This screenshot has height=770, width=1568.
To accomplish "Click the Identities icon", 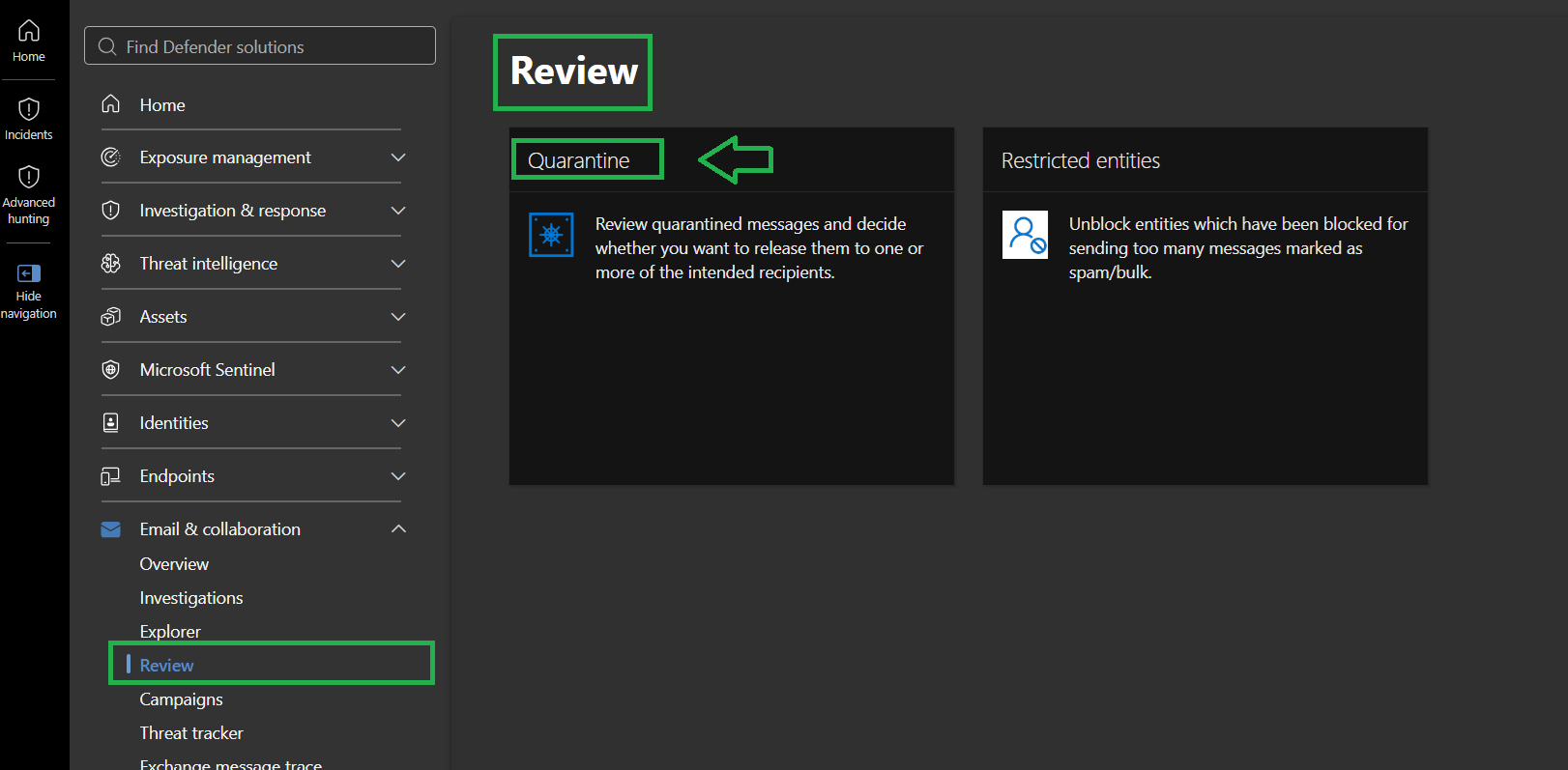I will click(111, 422).
